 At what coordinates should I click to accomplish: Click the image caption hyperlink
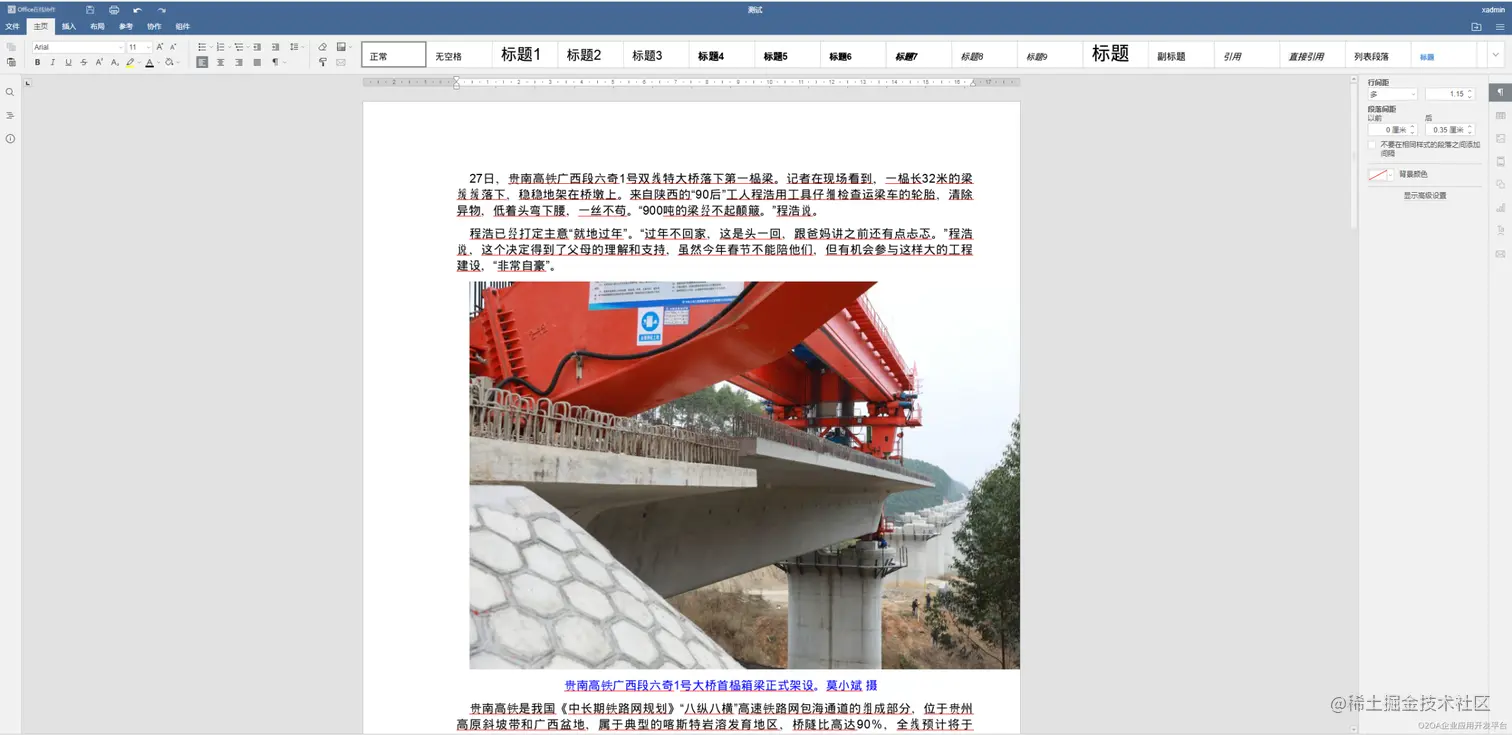tap(721, 686)
